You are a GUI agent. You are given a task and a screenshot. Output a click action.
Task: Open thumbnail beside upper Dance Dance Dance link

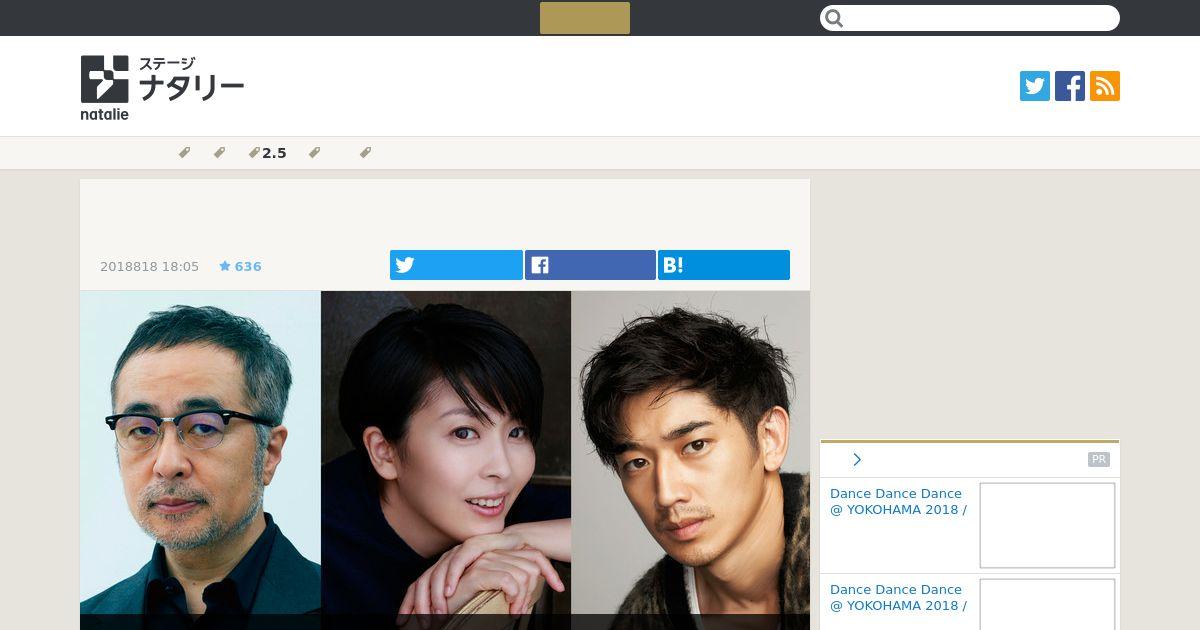tap(1047, 526)
